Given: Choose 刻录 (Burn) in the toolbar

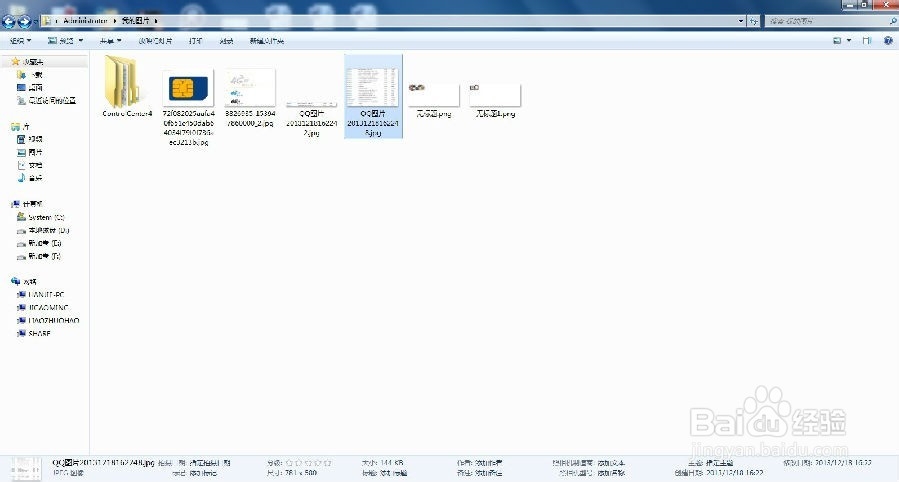Looking at the screenshot, I should tap(226, 41).
